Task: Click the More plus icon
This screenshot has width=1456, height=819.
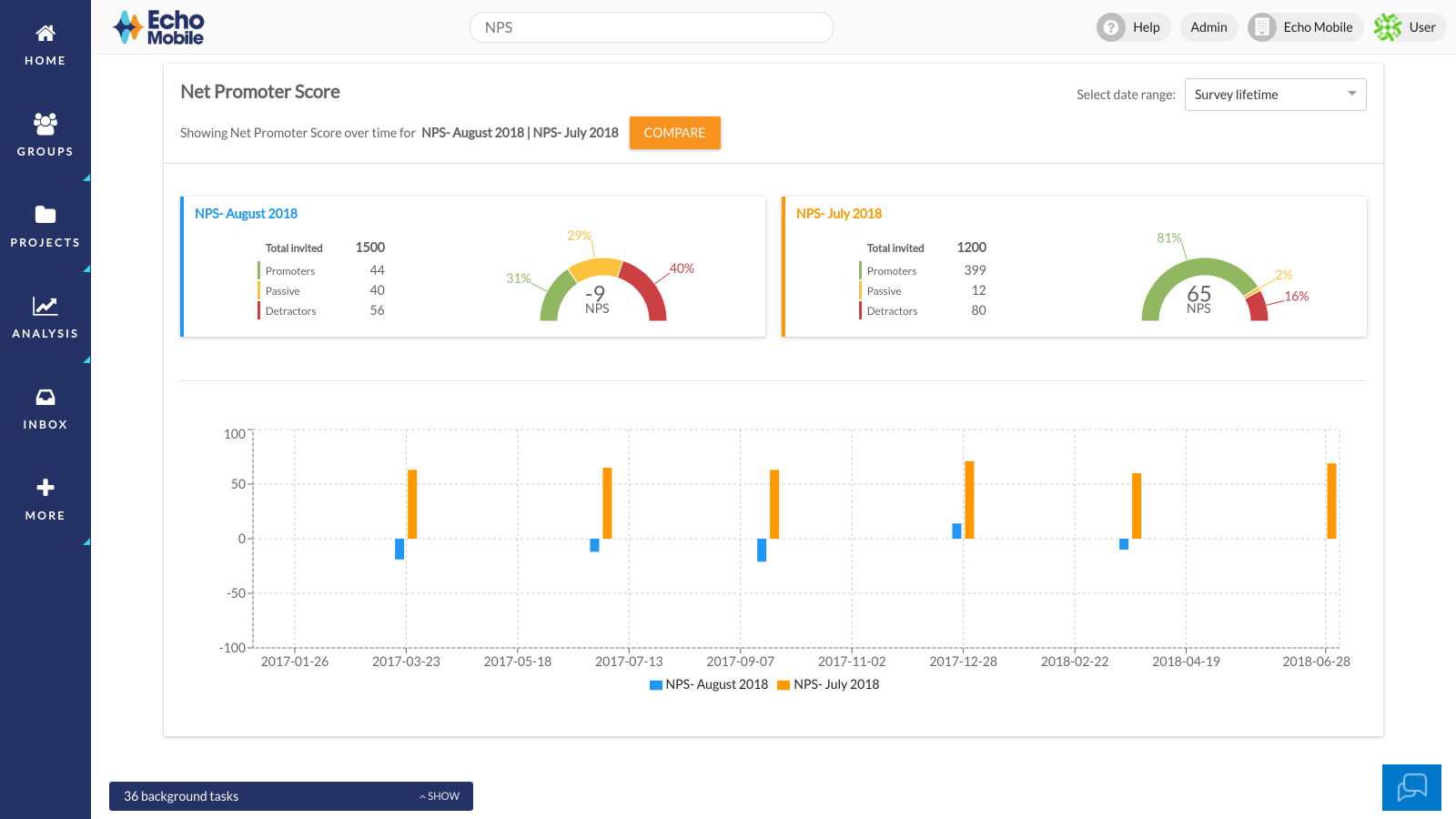Action: click(45, 488)
